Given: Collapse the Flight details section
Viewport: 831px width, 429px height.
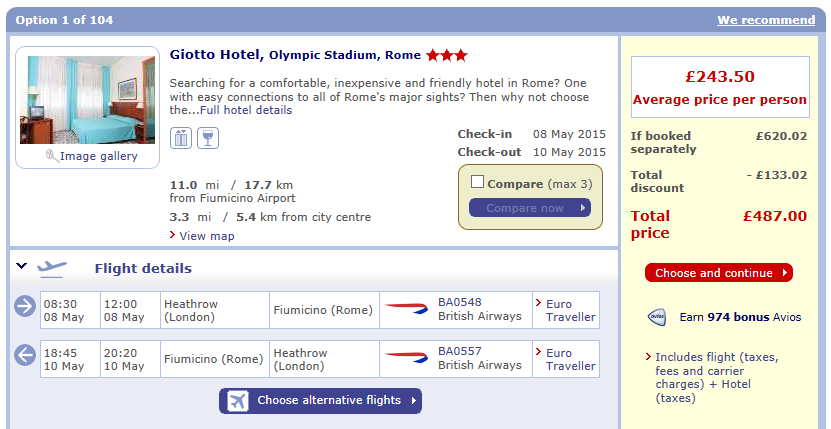Looking at the screenshot, I should point(22,267).
